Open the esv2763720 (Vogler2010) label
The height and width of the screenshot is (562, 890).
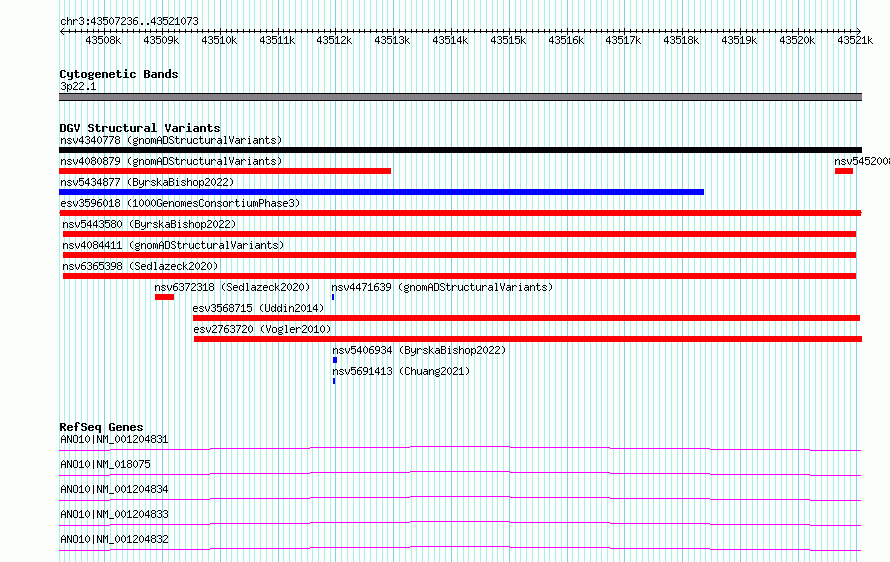point(262,329)
